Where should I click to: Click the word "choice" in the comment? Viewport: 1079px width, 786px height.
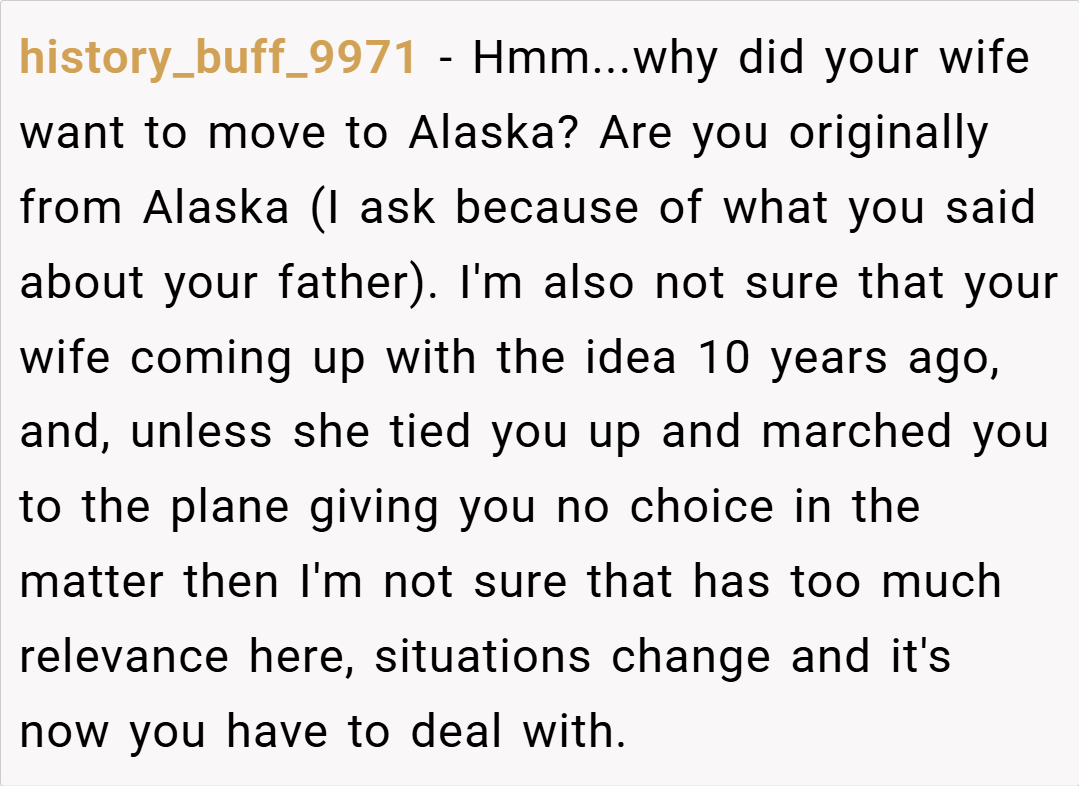click(x=702, y=507)
